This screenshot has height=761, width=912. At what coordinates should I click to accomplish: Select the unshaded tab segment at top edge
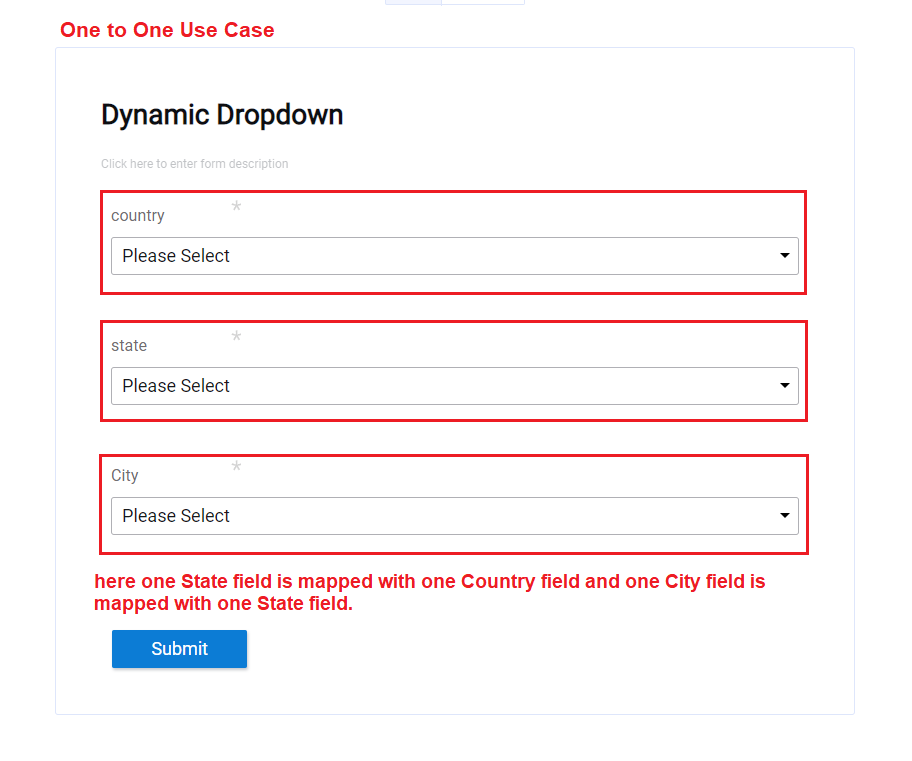tap(483, 2)
